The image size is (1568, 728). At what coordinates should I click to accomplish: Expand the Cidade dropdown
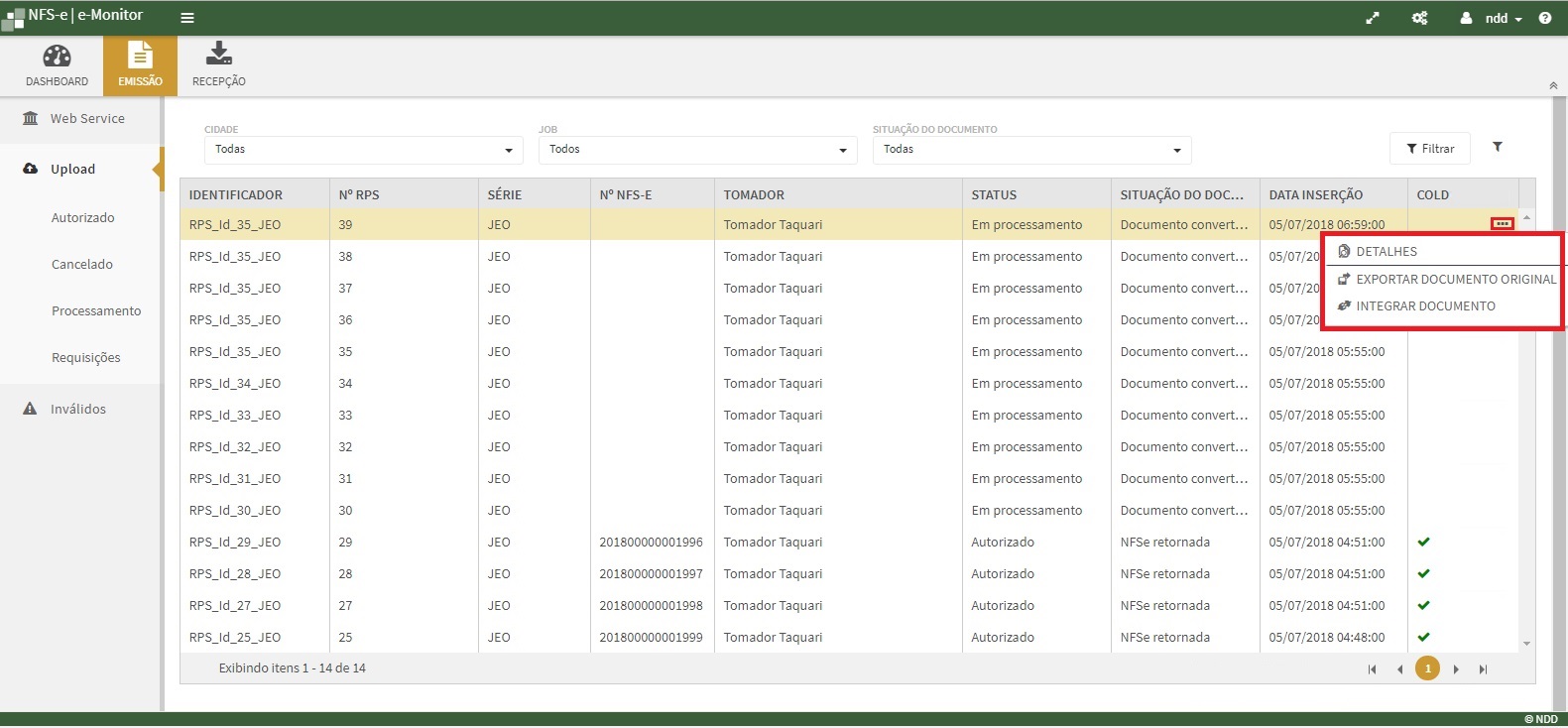[363, 150]
